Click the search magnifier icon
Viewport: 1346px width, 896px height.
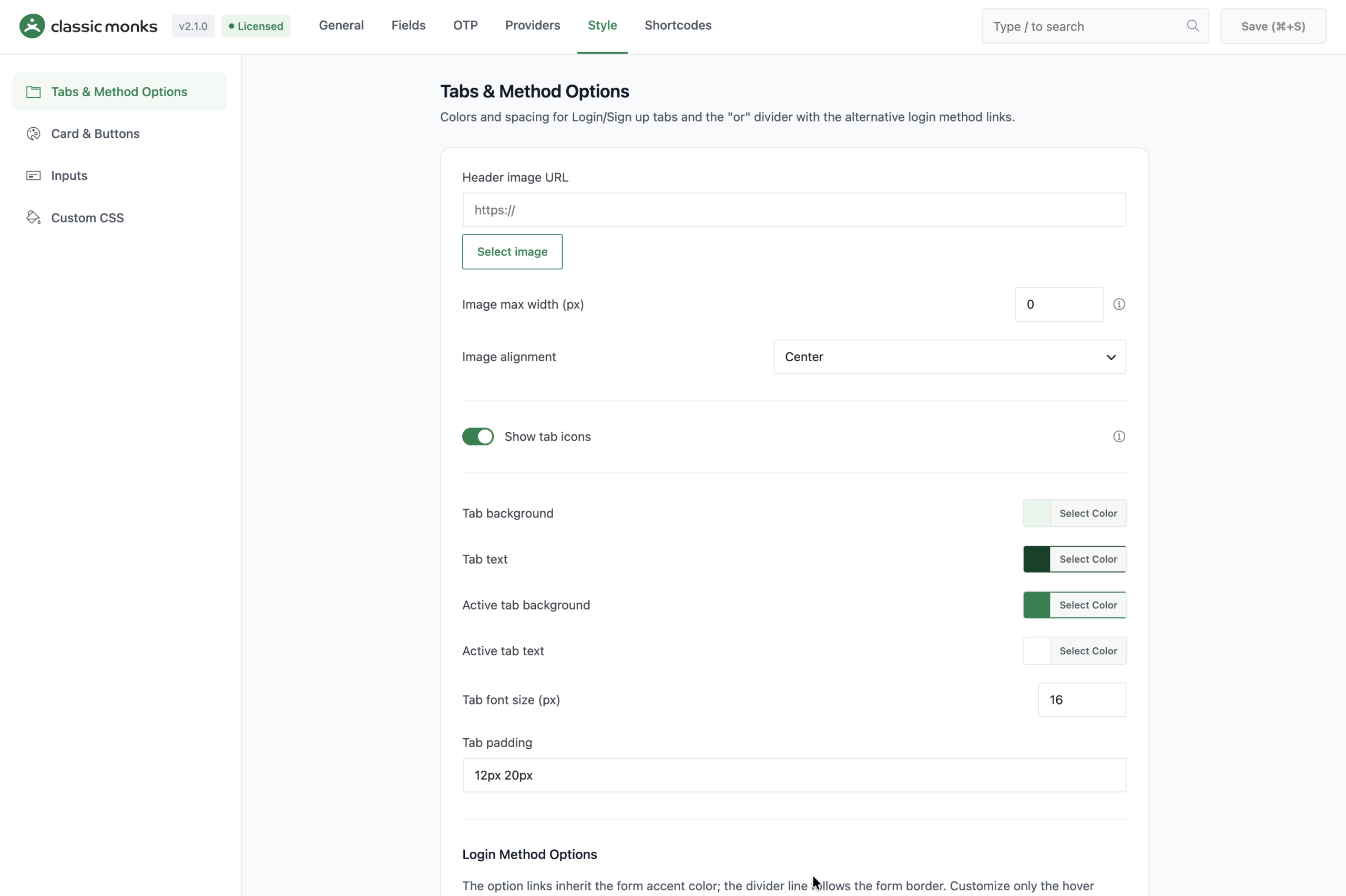1192,26
